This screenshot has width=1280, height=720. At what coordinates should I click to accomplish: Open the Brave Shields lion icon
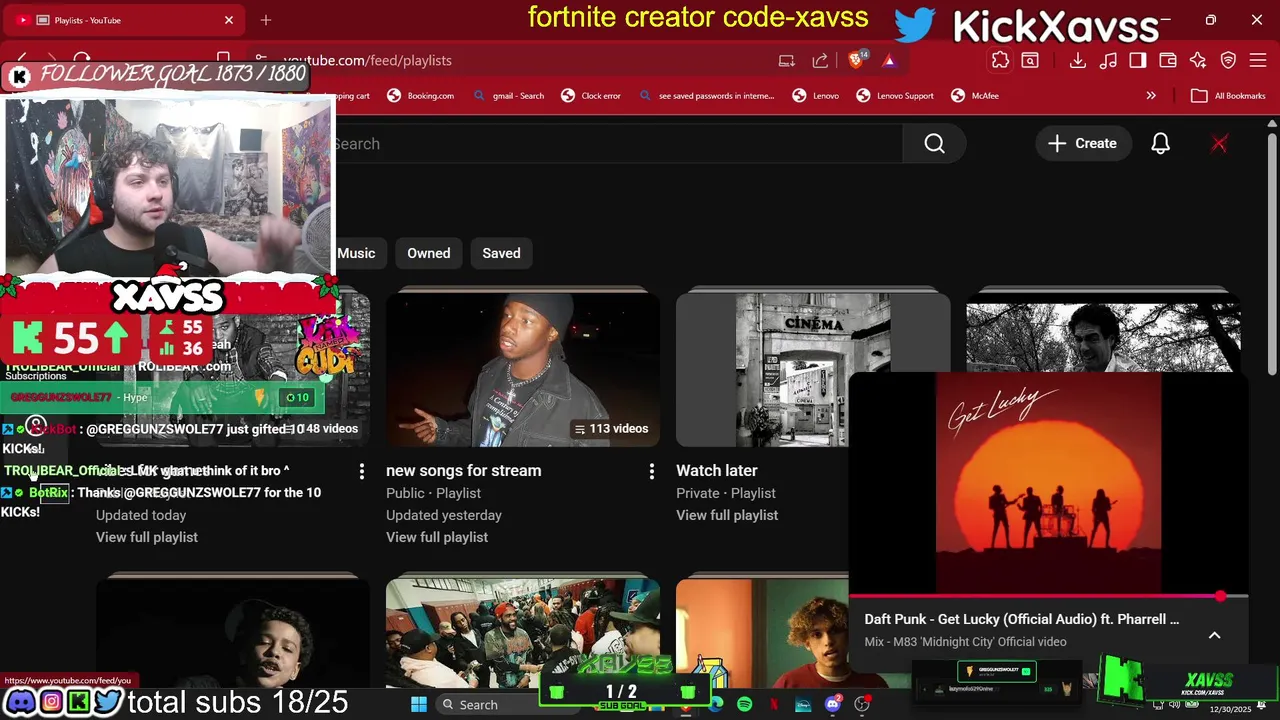pyautogui.click(x=856, y=60)
